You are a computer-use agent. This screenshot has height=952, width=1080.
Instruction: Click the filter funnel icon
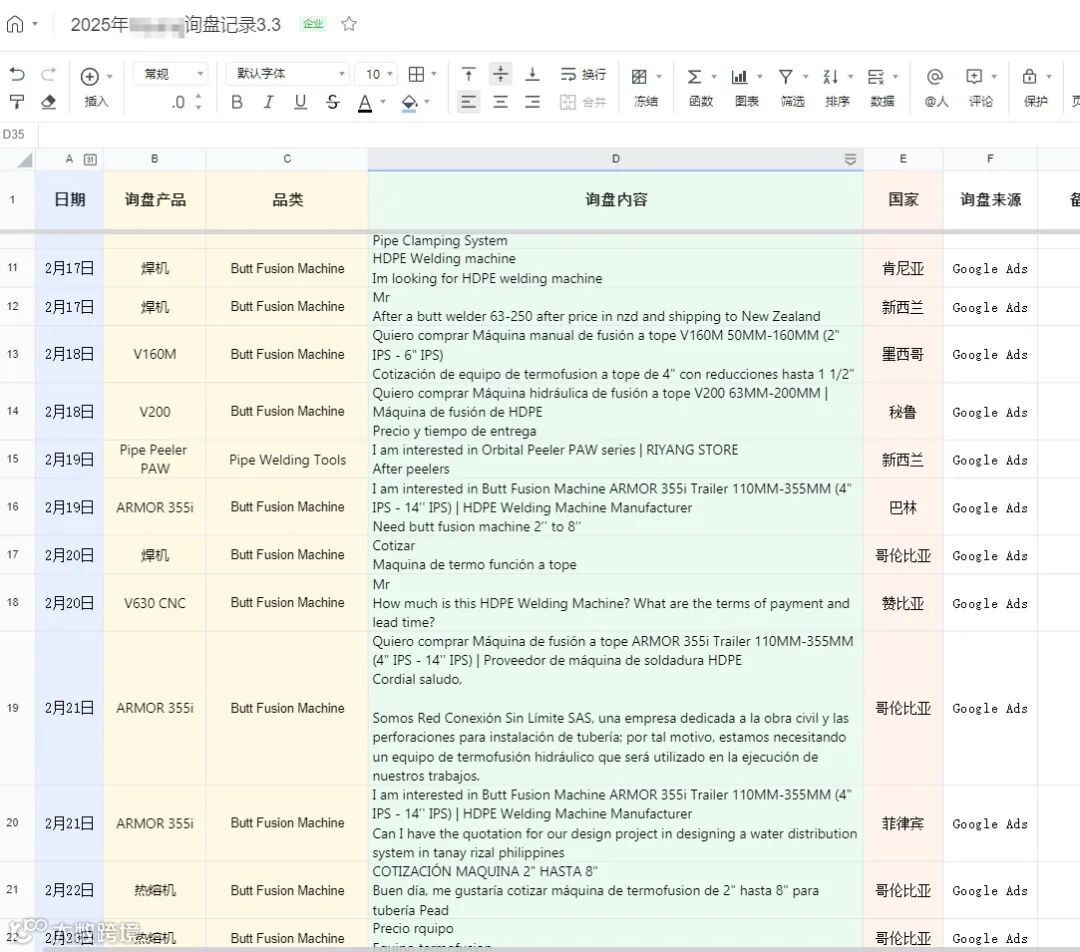[x=785, y=76]
